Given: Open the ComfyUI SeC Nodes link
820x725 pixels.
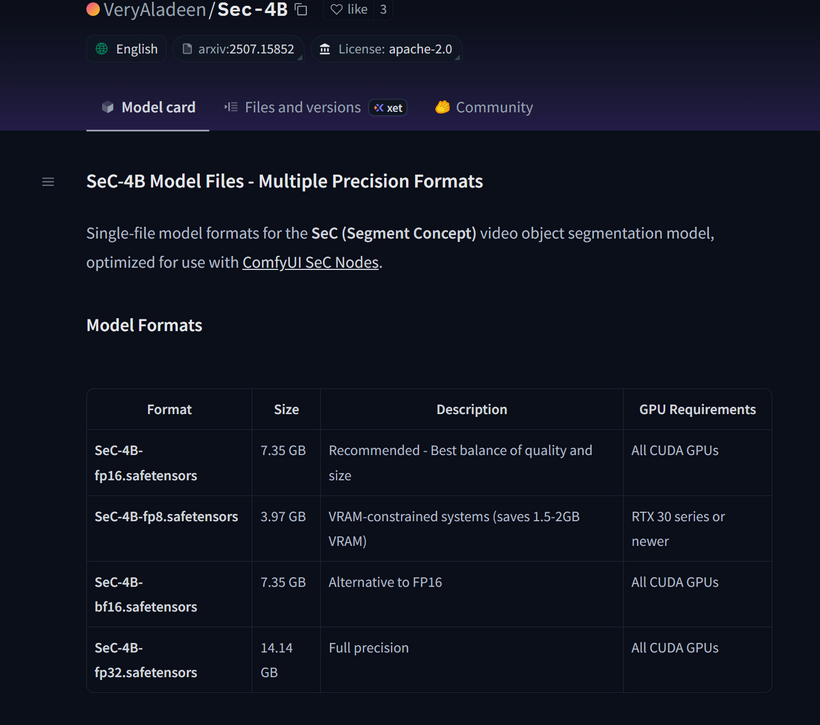Looking at the screenshot, I should coord(310,263).
